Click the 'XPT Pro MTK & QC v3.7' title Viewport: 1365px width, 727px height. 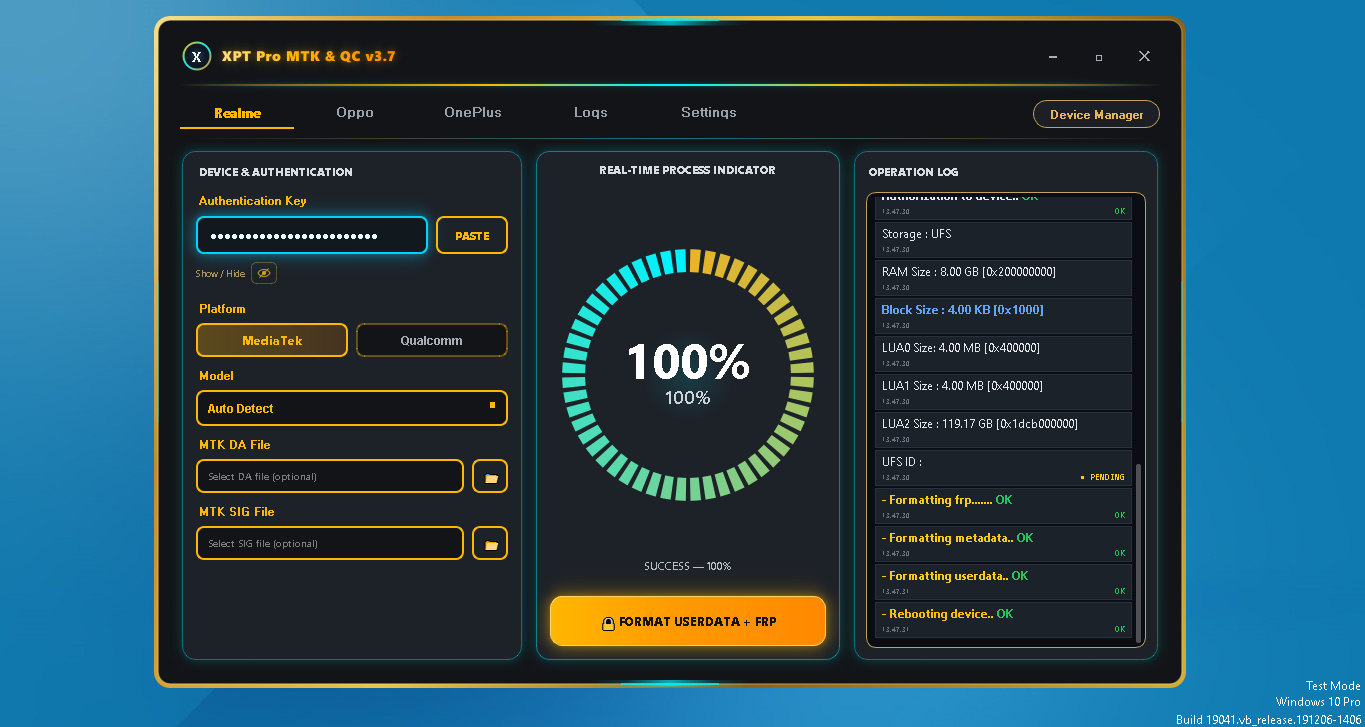click(x=308, y=56)
